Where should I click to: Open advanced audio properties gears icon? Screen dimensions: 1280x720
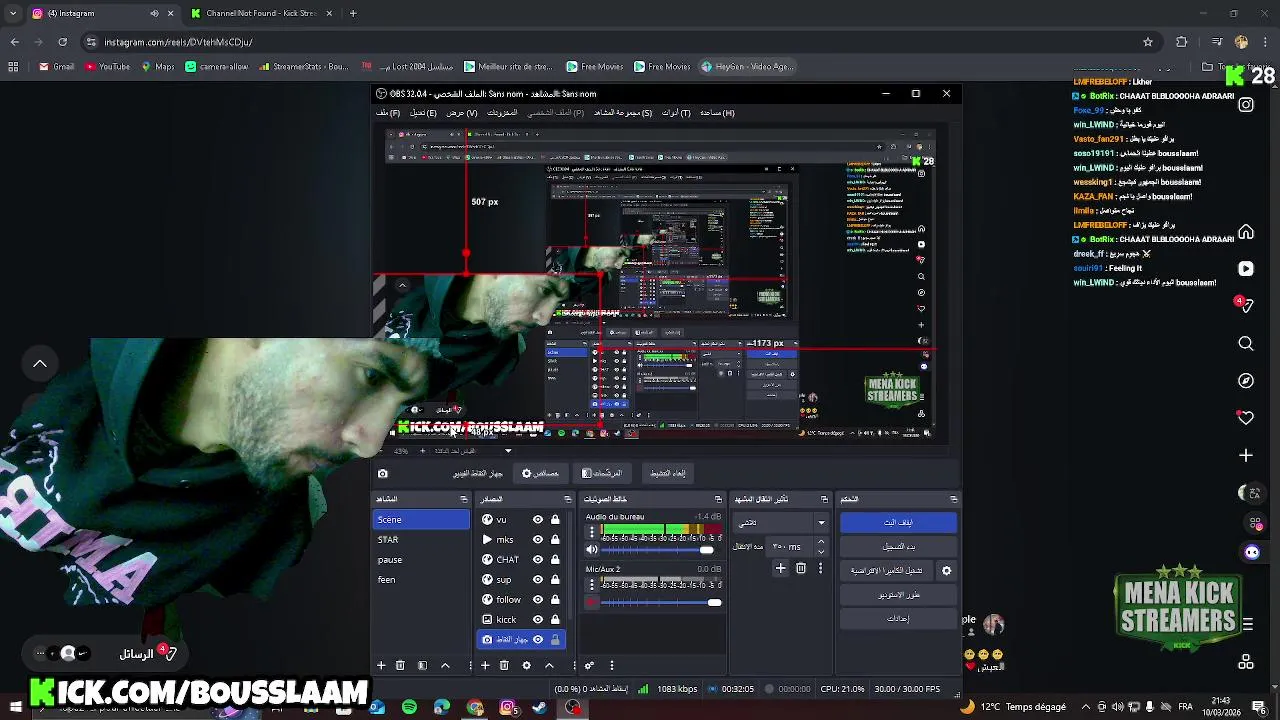pyautogui.click(x=589, y=665)
